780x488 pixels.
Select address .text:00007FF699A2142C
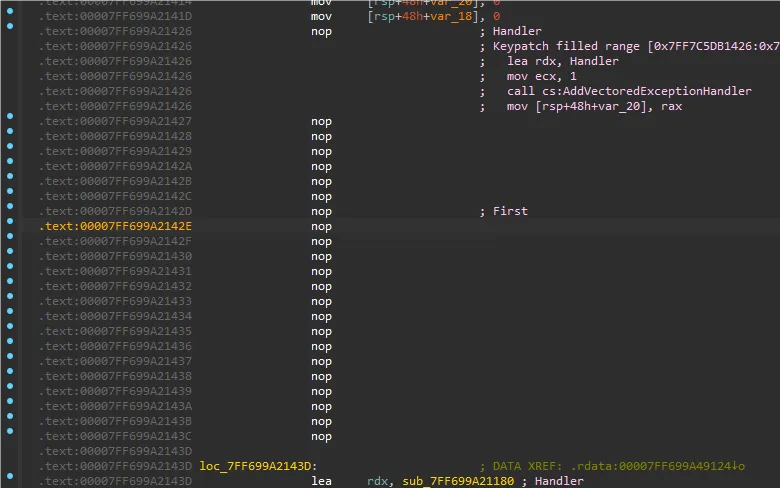(x=115, y=196)
